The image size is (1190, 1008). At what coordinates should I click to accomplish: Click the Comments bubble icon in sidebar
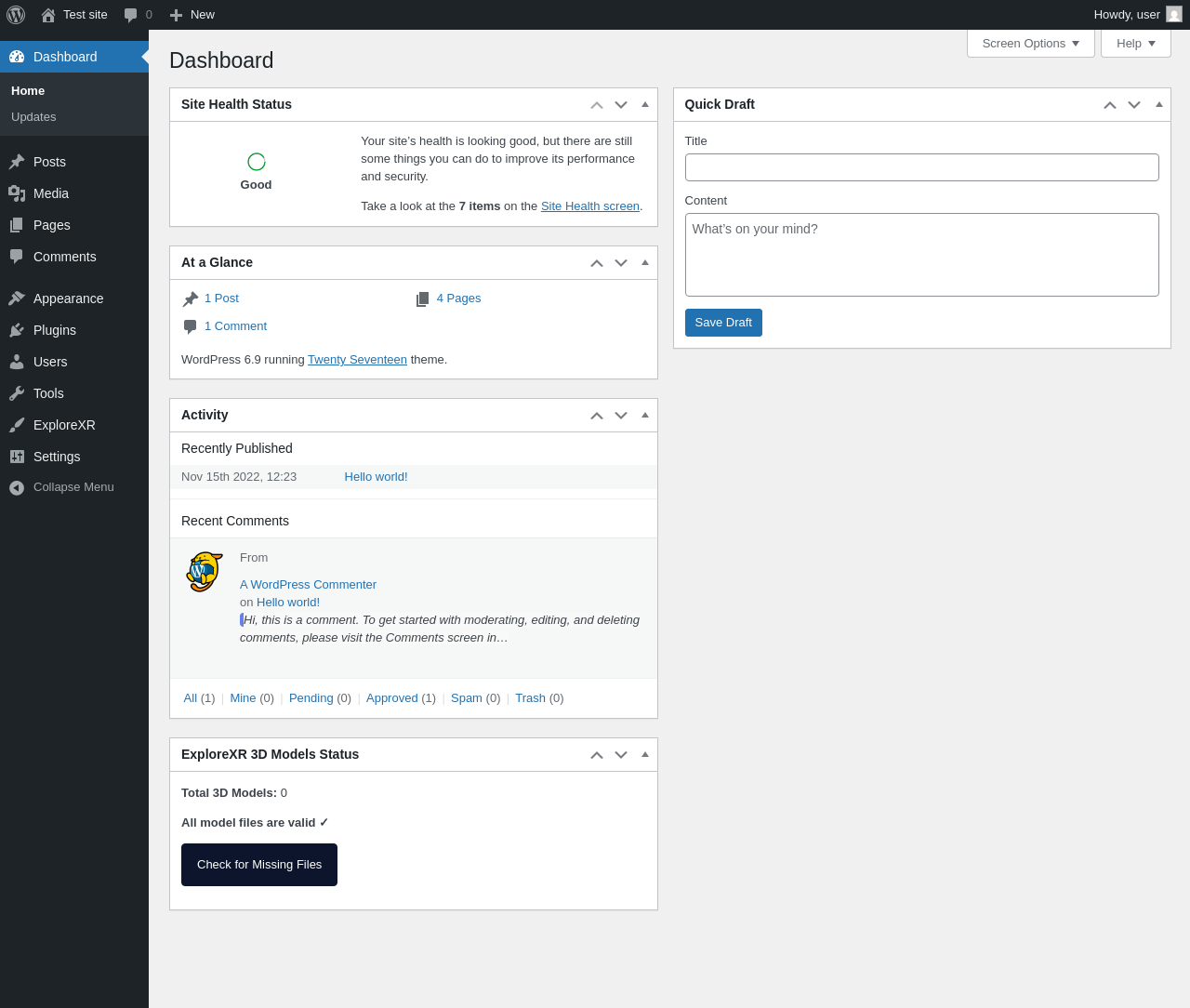[x=17, y=257]
